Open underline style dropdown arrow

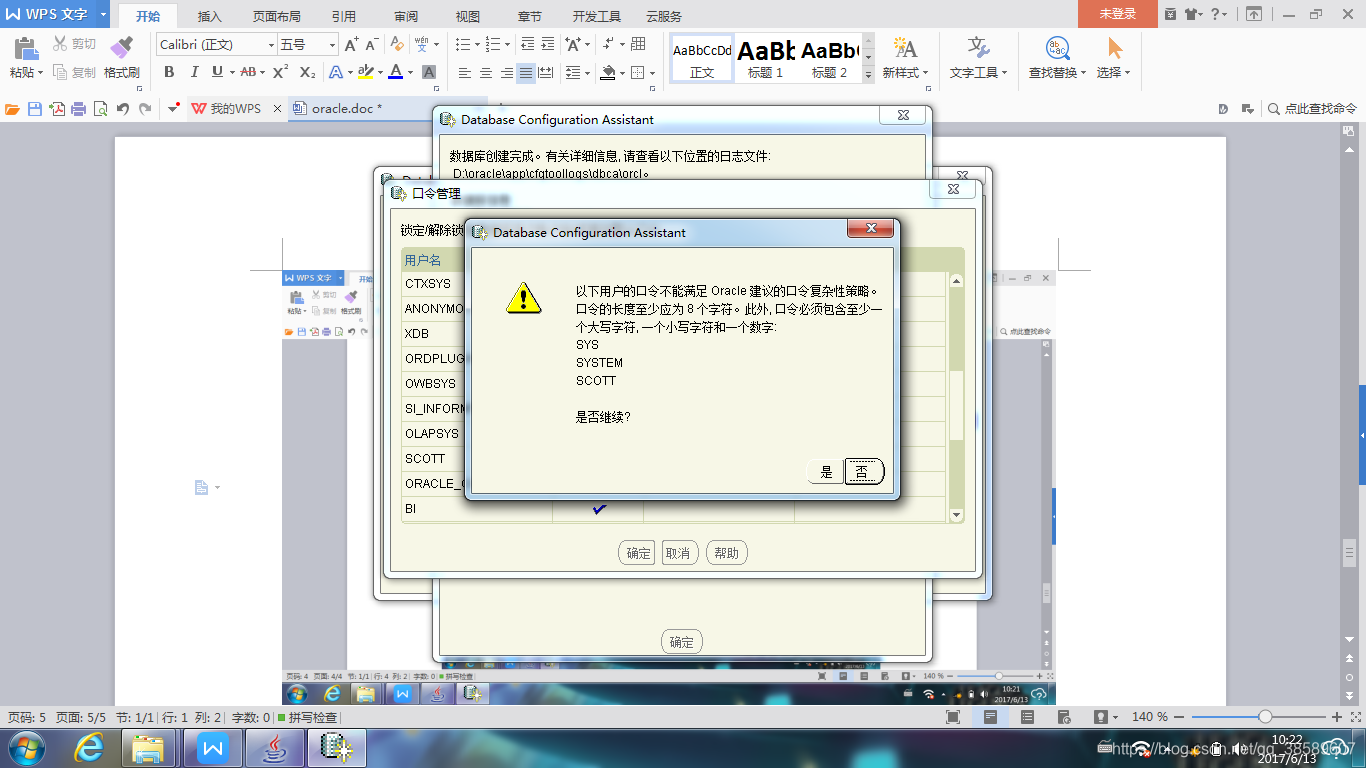pos(232,72)
